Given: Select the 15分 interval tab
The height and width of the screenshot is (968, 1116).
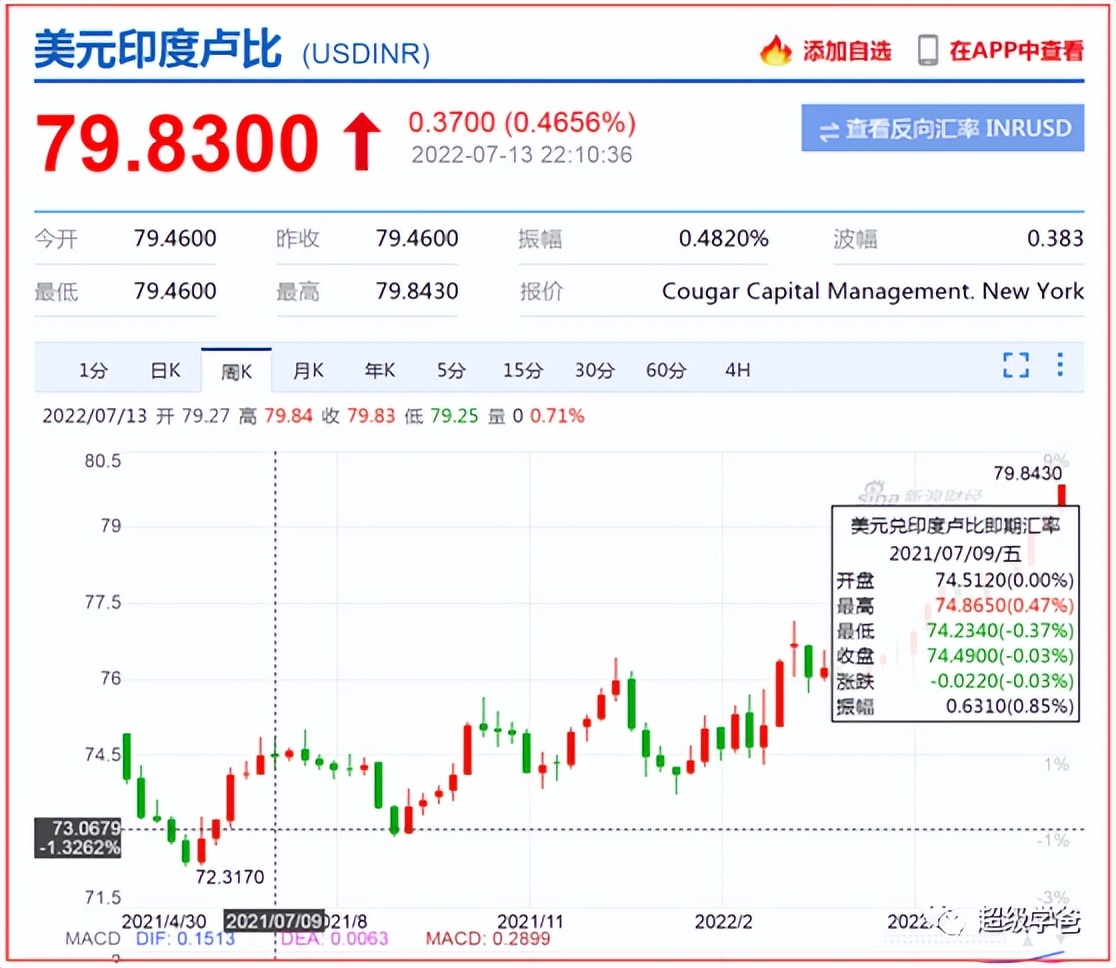Looking at the screenshot, I should pyautogui.click(x=520, y=369).
